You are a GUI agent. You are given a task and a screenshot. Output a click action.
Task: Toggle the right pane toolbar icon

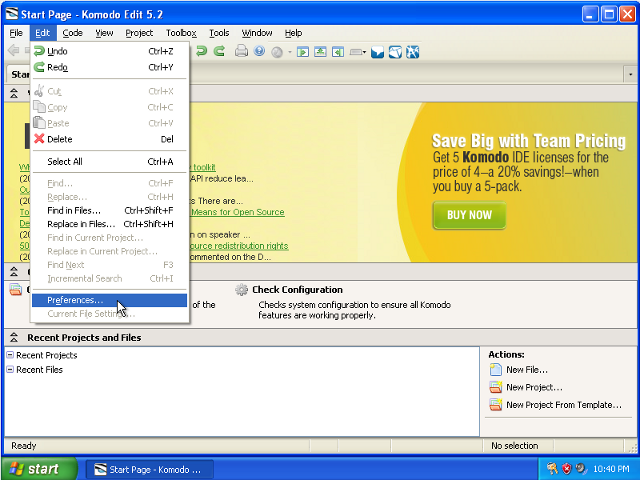click(x=338, y=52)
